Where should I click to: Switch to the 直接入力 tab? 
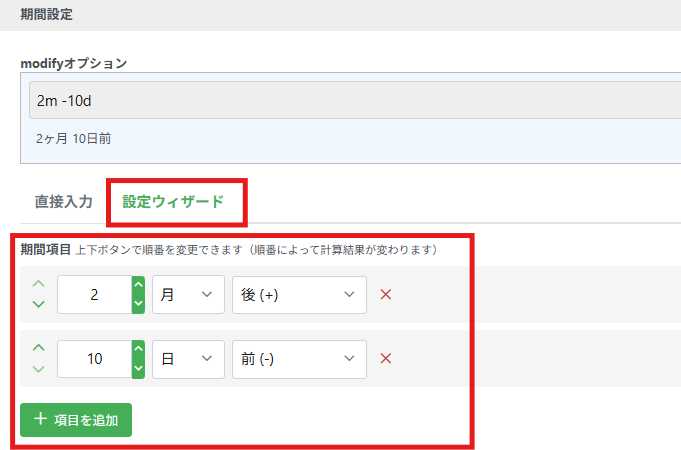pos(64,201)
